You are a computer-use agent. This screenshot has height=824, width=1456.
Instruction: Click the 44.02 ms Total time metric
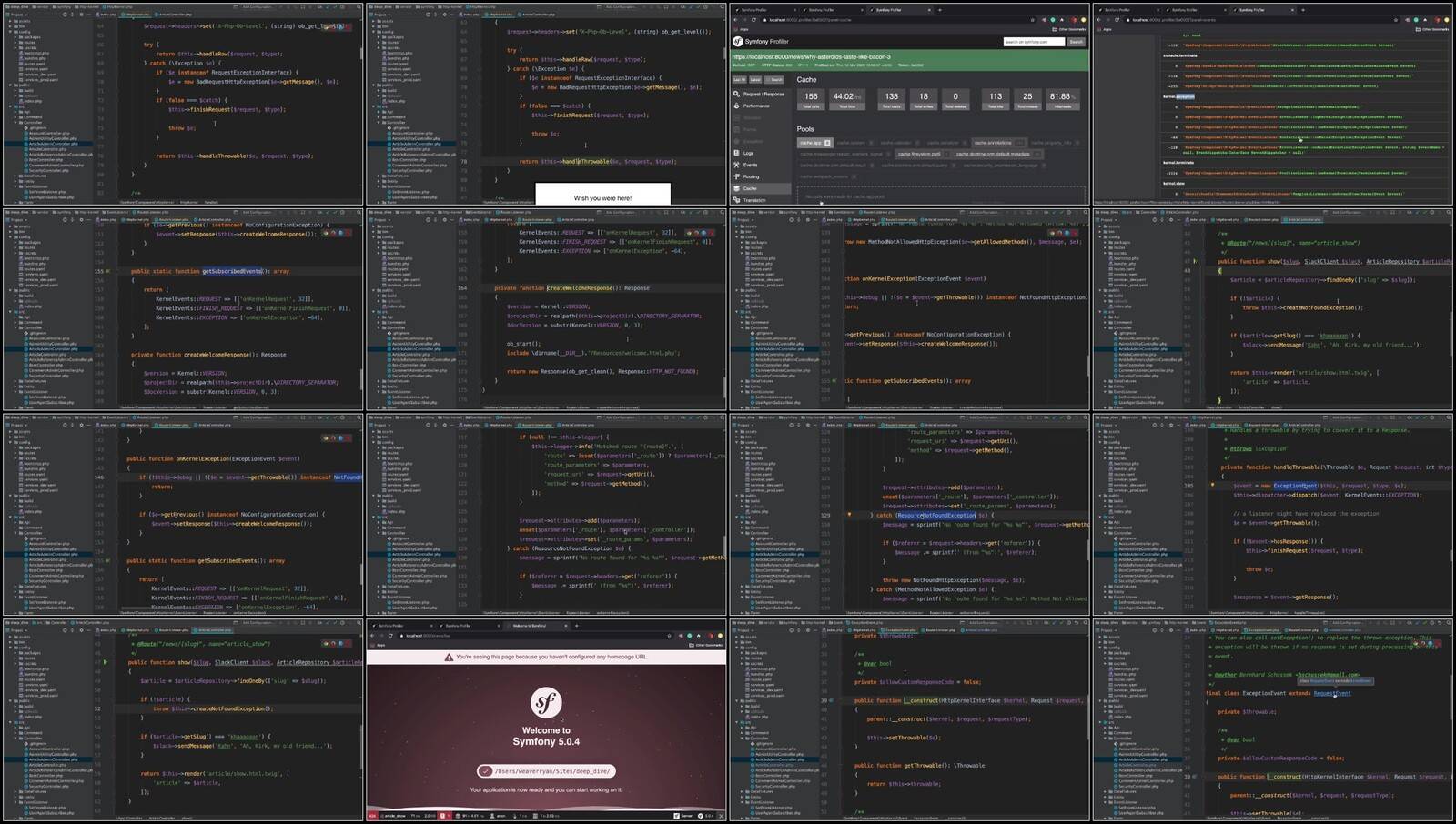[x=847, y=99]
